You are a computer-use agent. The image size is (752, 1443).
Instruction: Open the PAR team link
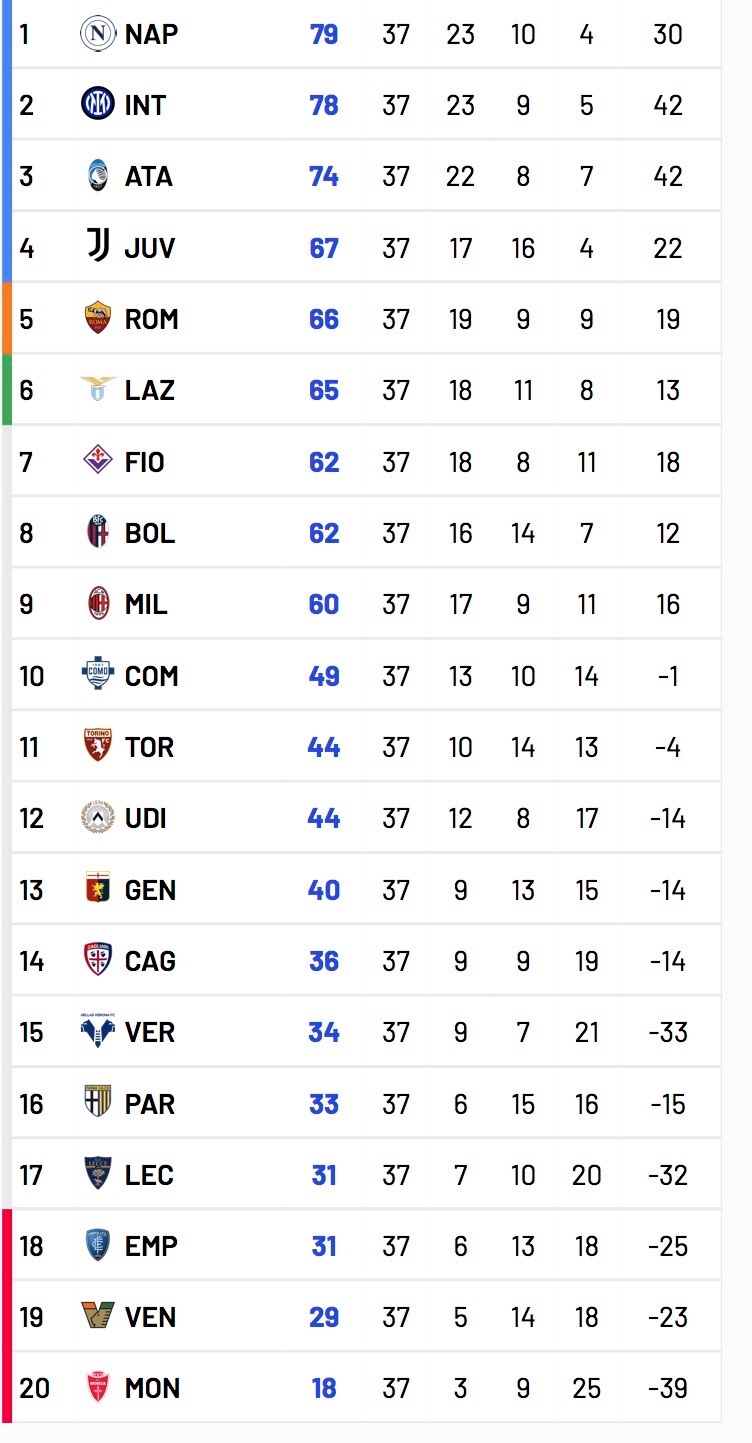(x=150, y=1104)
